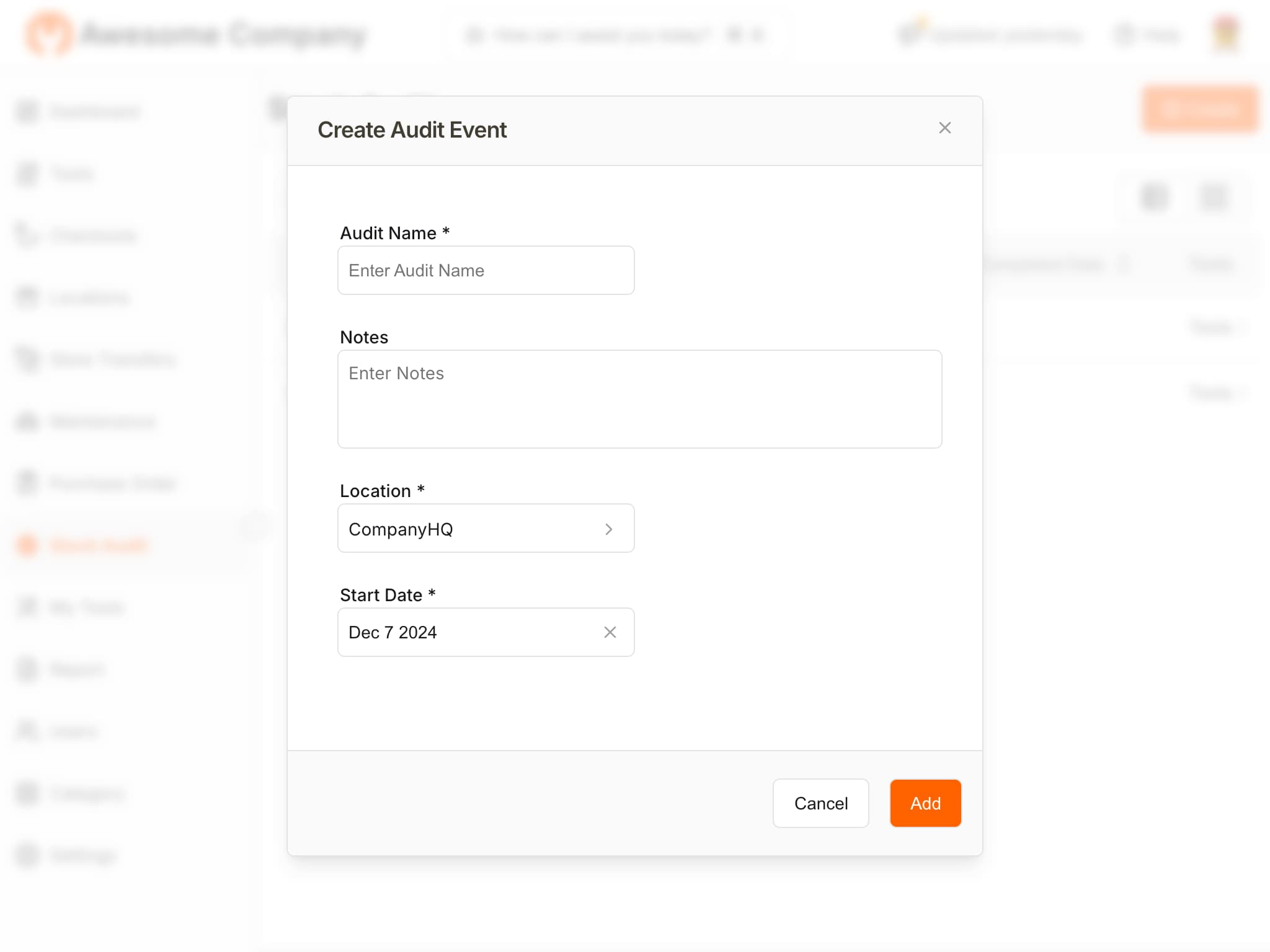Open Purchase Order from the sidebar
Screen dimensions: 1270x952
pyautogui.click(x=112, y=483)
